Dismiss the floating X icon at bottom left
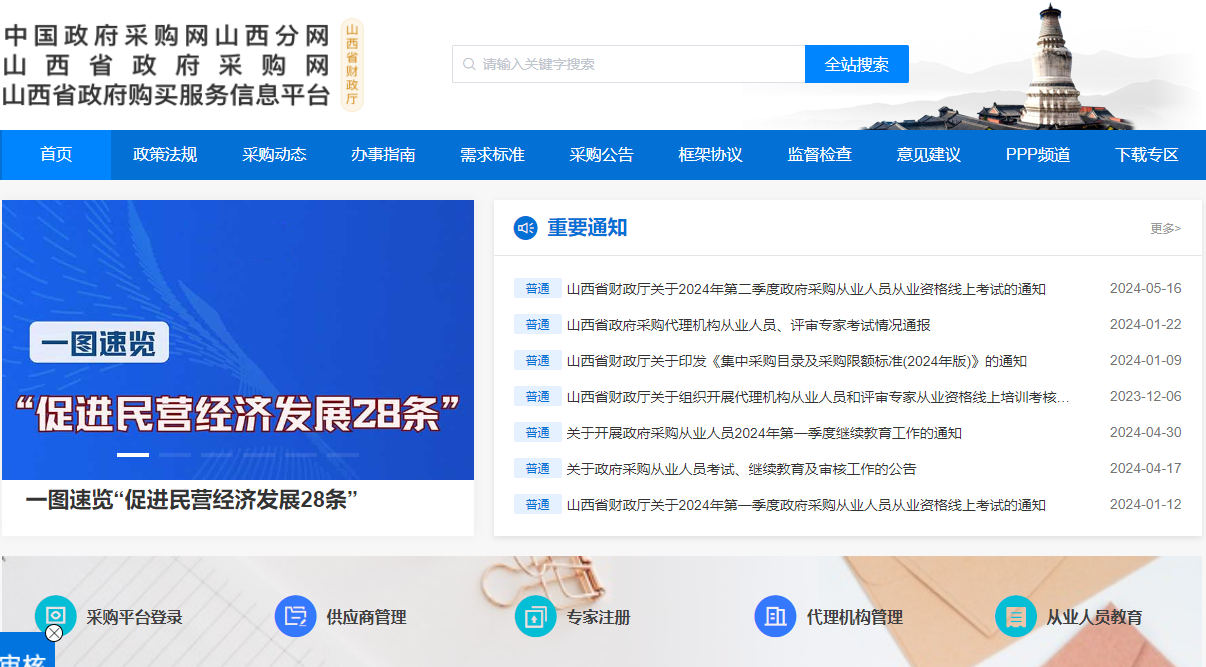Screen dimensions: 1206x667 (x=53, y=632)
